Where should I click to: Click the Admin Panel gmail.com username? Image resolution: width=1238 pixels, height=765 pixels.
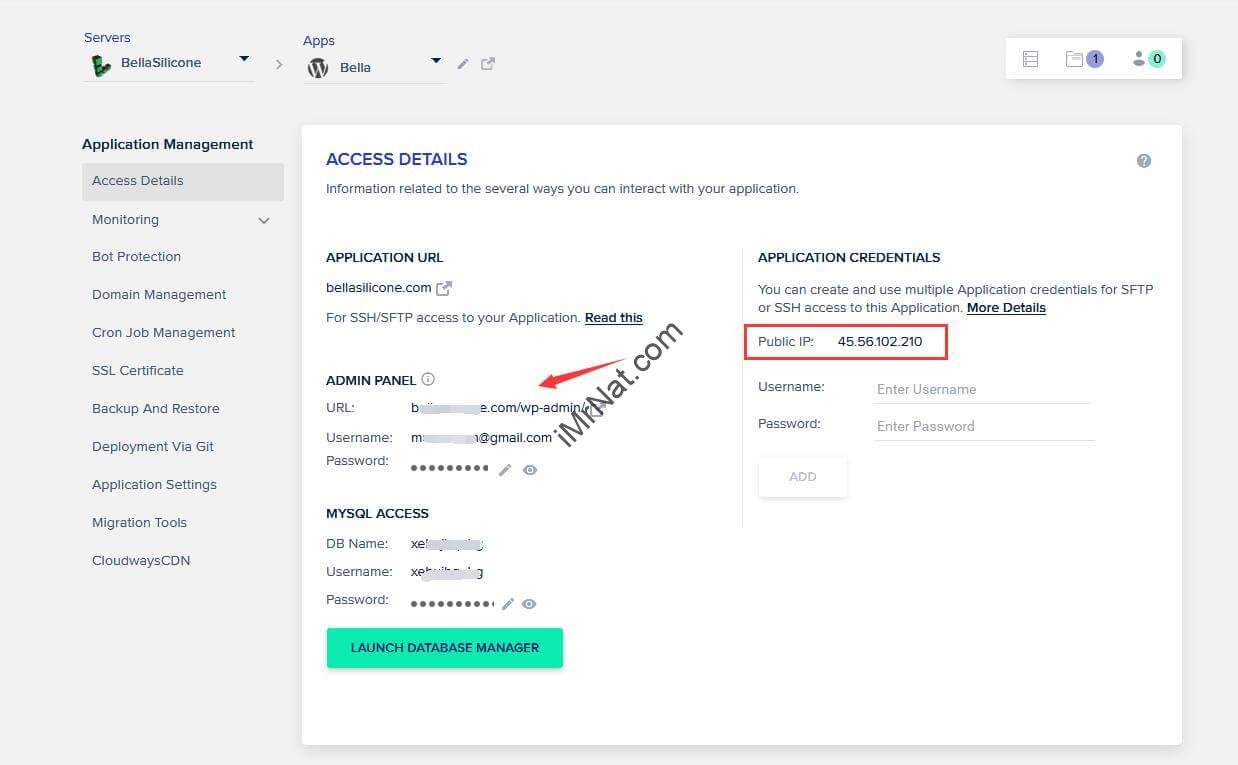(481, 438)
